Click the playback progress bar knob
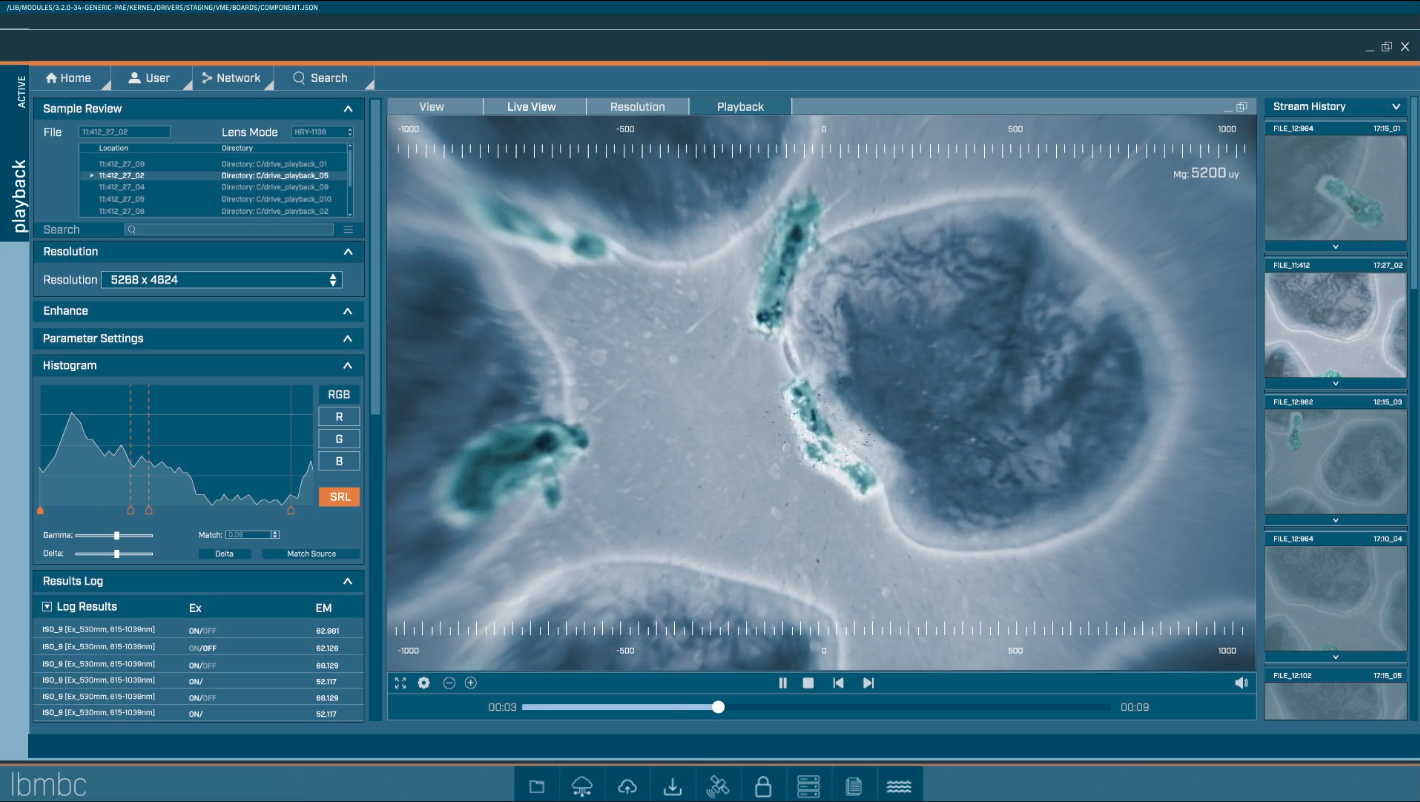 pos(718,707)
